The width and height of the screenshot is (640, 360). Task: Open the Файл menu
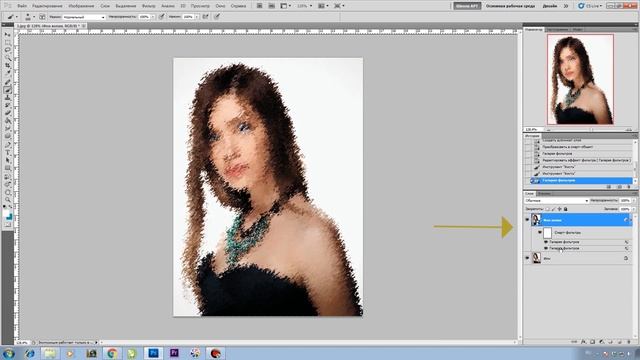[x=22, y=6]
